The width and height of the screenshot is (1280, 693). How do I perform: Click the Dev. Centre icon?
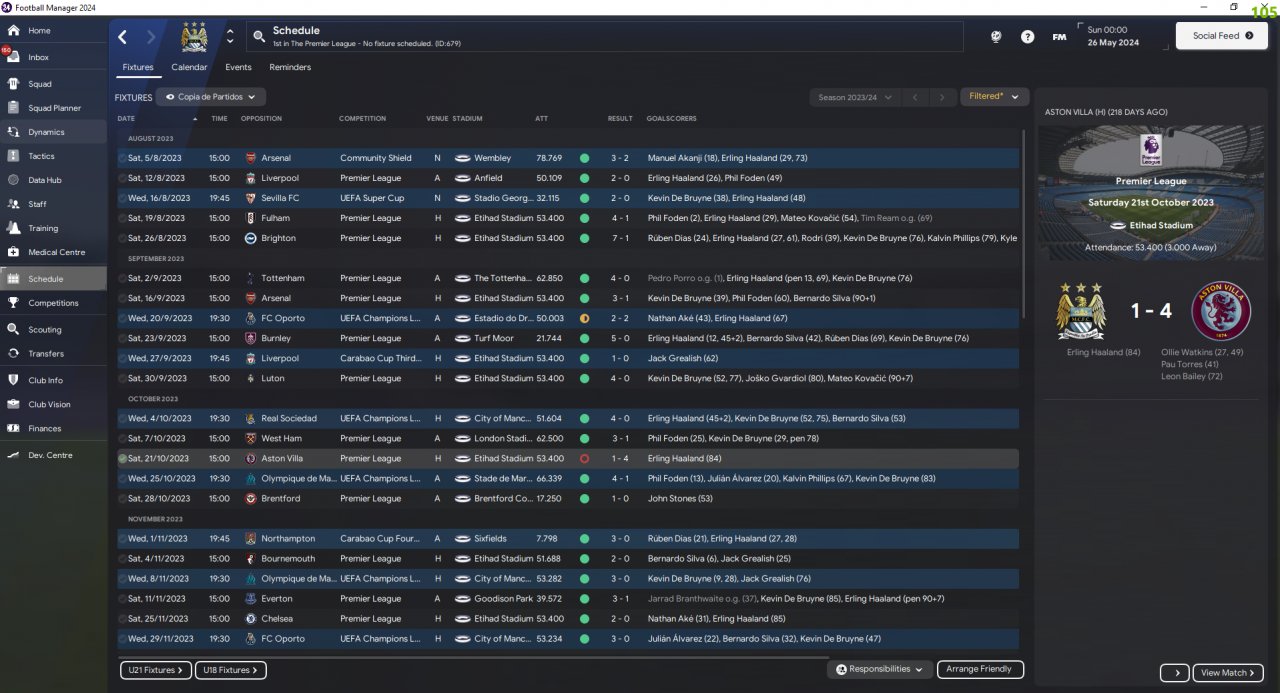click(13, 455)
